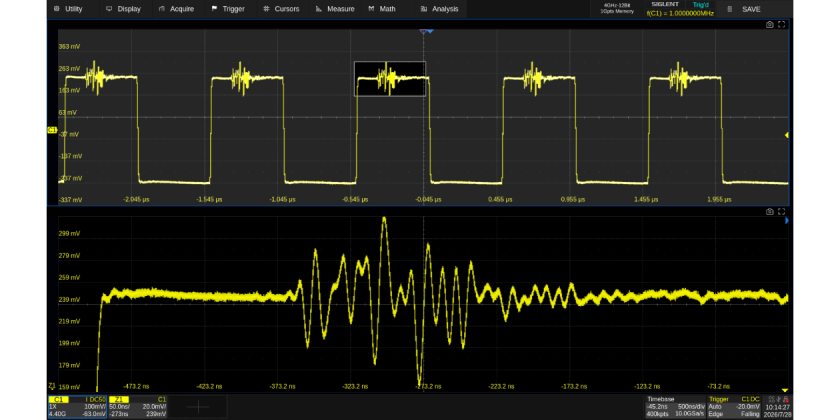Open the Z1 zoom descriptor box
This screenshot has height=420, width=840.
click(x=138, y=407)
